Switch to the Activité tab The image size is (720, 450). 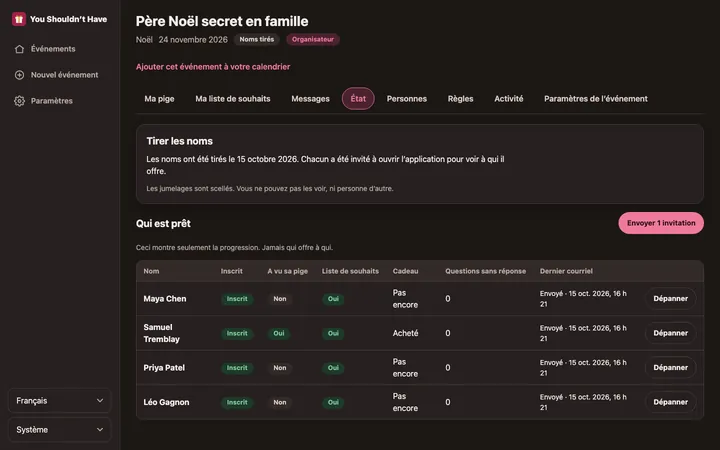tap(509, 99)
